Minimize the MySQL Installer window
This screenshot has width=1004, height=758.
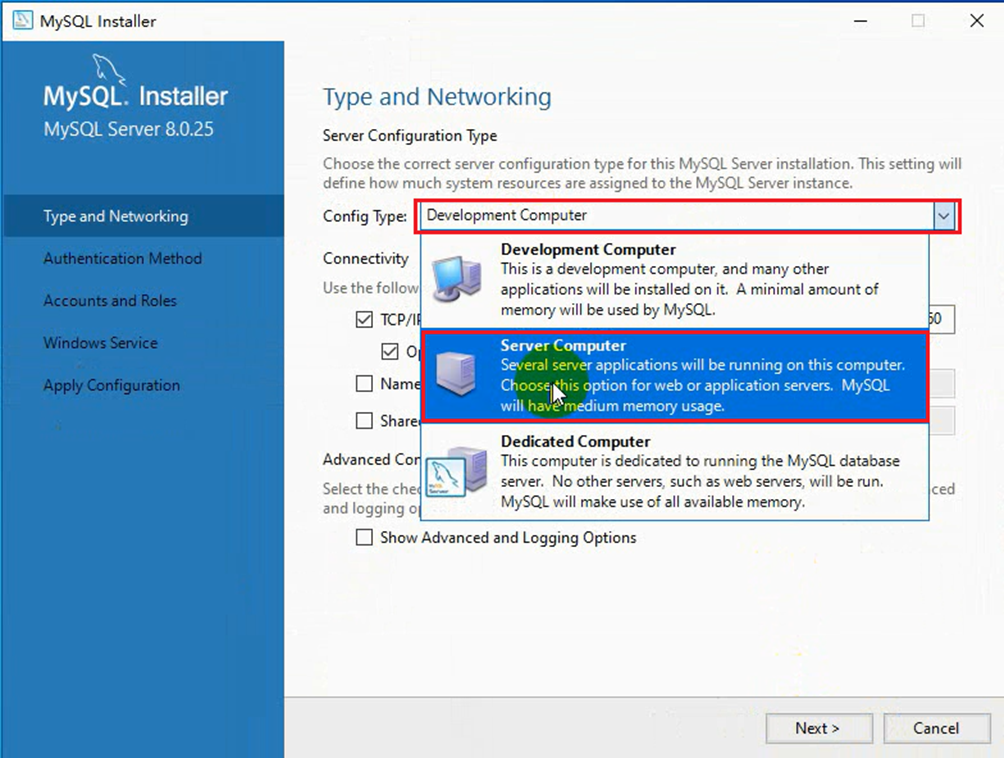click(861, 20)
